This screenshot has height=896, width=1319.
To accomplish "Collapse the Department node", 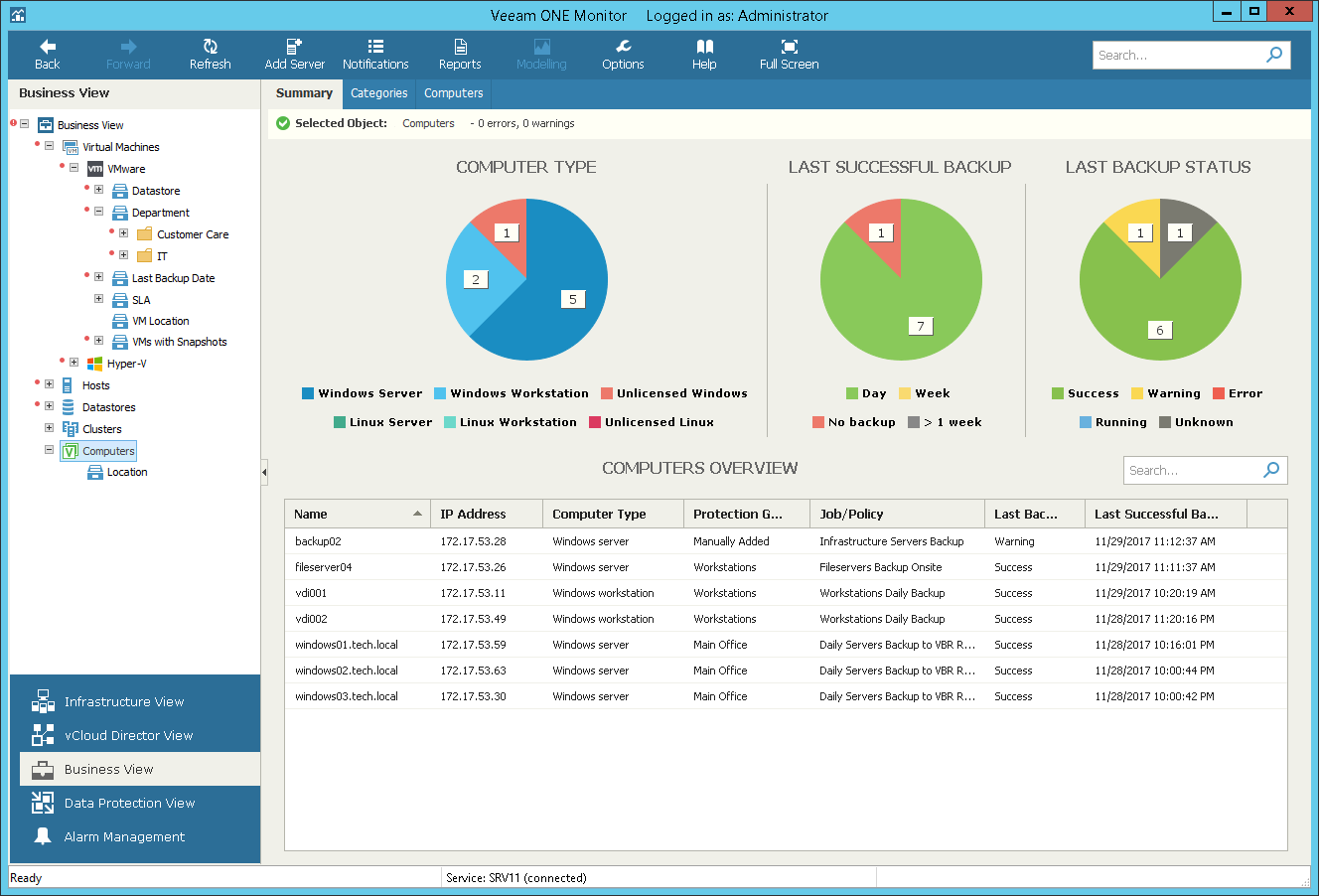I will point(98,212).
